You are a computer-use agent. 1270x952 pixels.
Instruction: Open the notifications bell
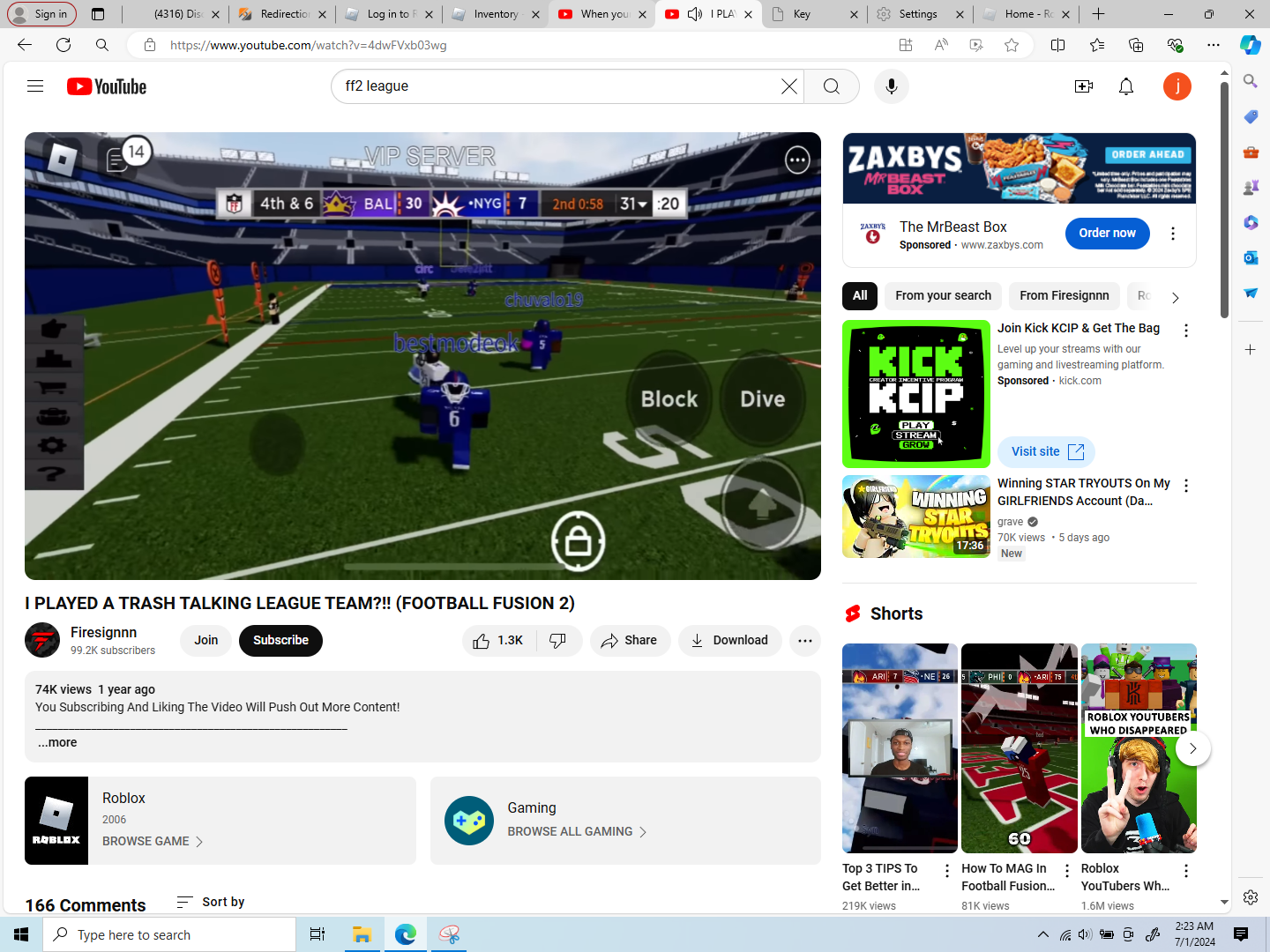pyautogui.click(x=1126, y=86)
